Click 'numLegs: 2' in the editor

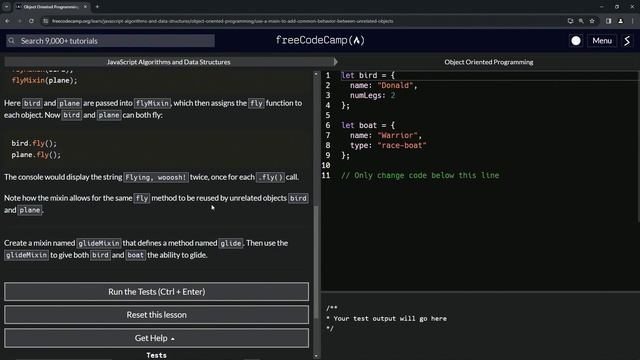pyautogui.click(x=372, y=95)
